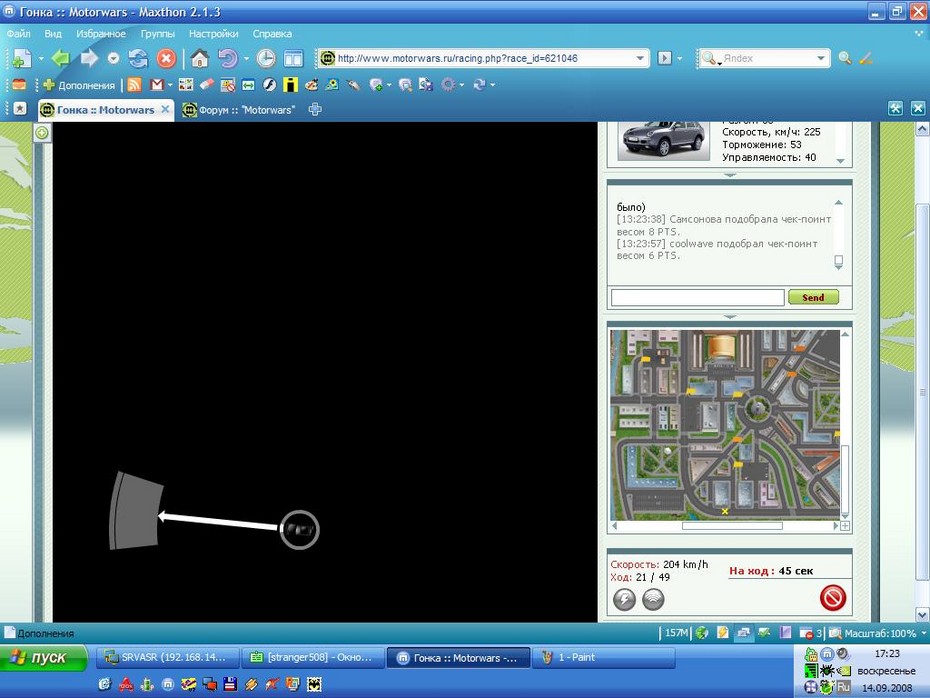This screenshot has width=930, height=698.
Task: Open a new page via new-document icon
Action: pos(22,58)
